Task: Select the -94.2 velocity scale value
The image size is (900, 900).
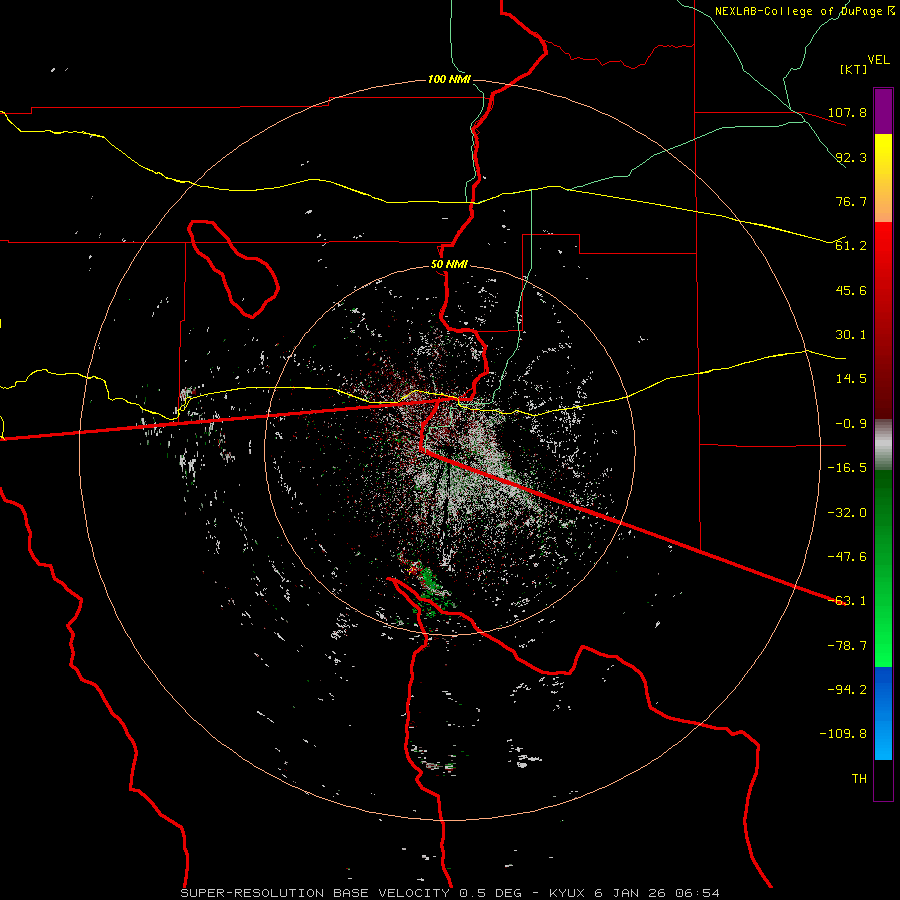Action: (x=847, y=690)
